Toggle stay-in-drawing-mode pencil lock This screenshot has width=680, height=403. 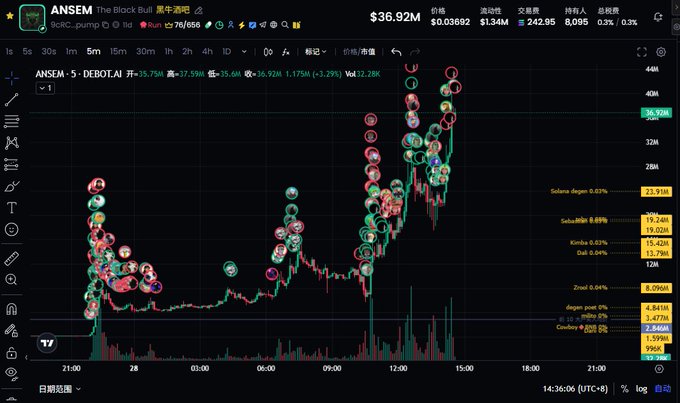pyautogui.click(x=12, y=331)
